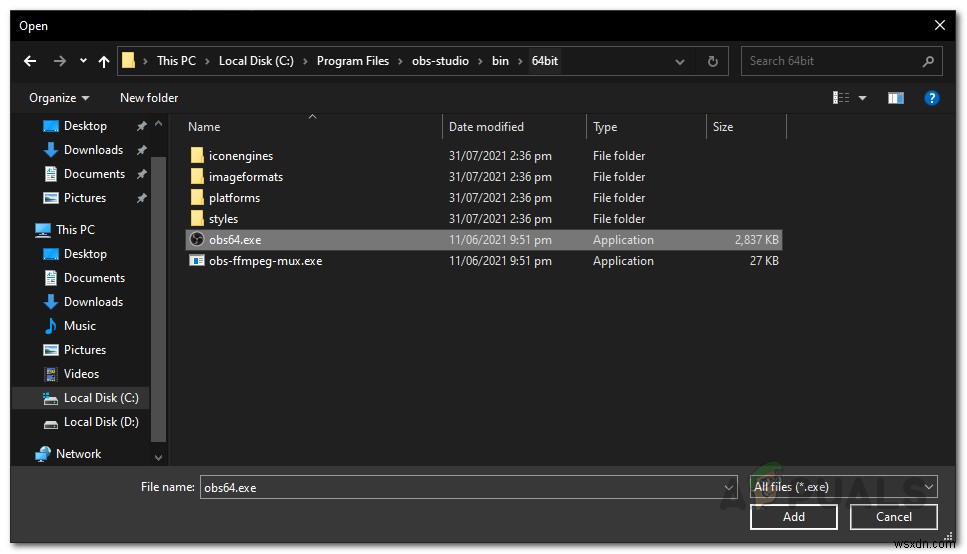Open the help question mark icon

[x=931, y=98]
